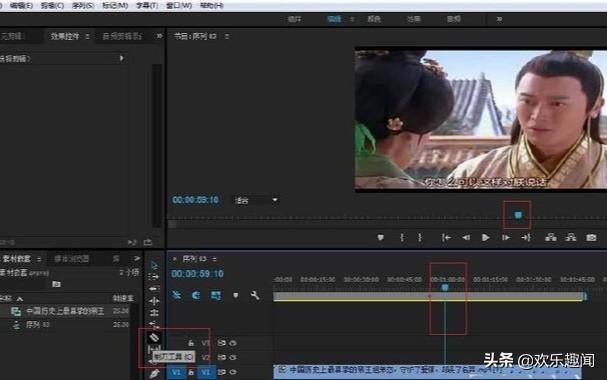This screenshot has width=607, height=380.
Task: Switch to the 音频剪辑混合器 tab
Action: (122, 36)
